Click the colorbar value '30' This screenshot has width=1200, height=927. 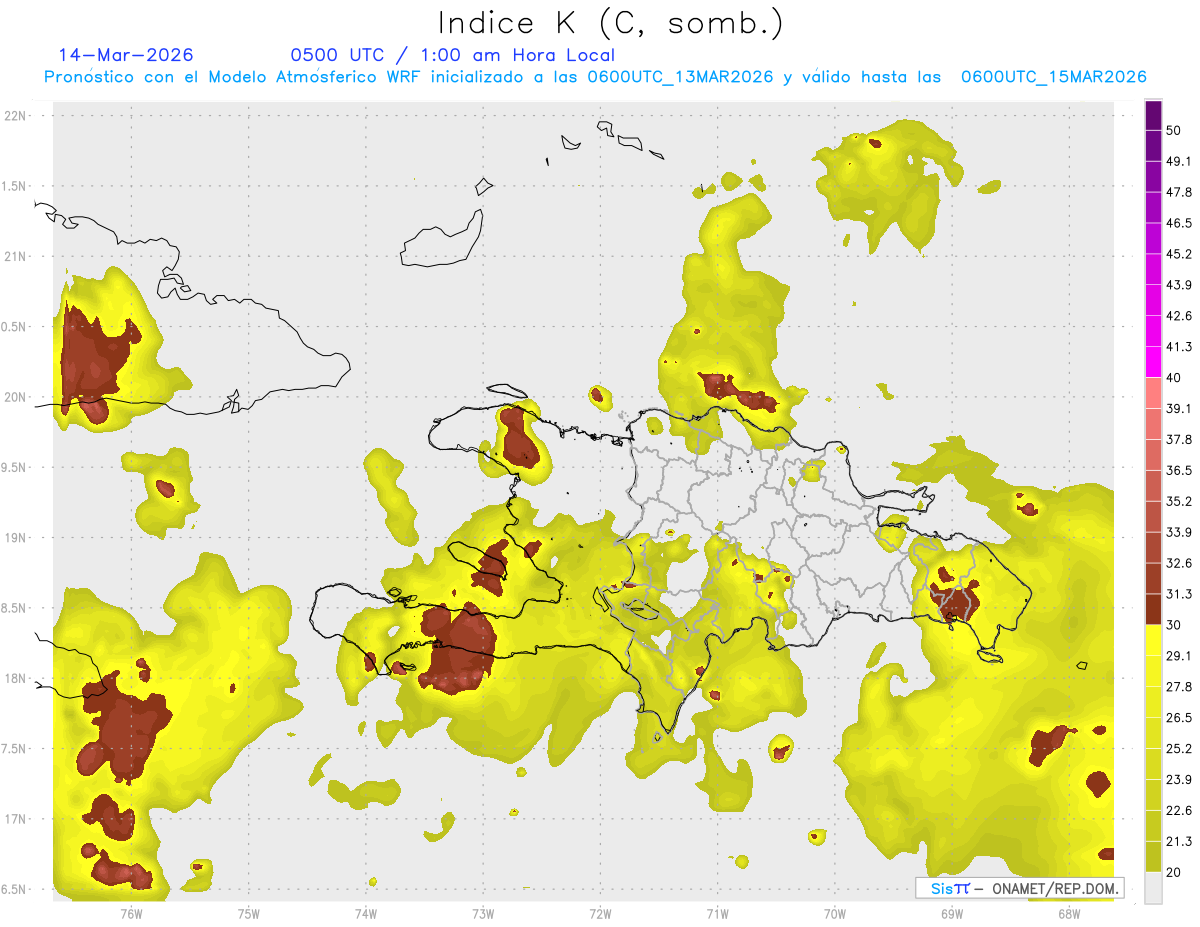(x=1174, y=625)
